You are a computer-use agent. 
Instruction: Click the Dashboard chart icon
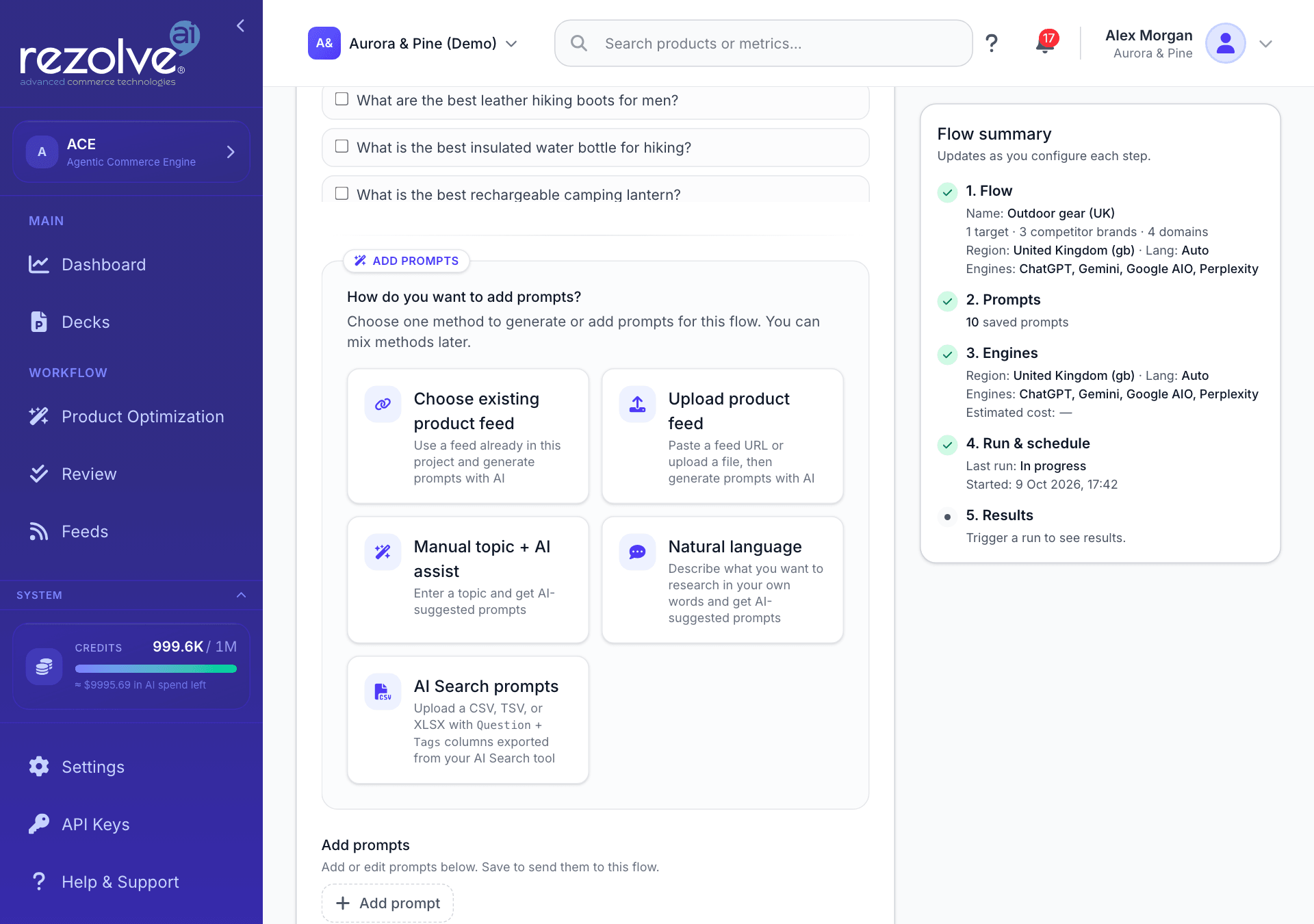[39, 264]
